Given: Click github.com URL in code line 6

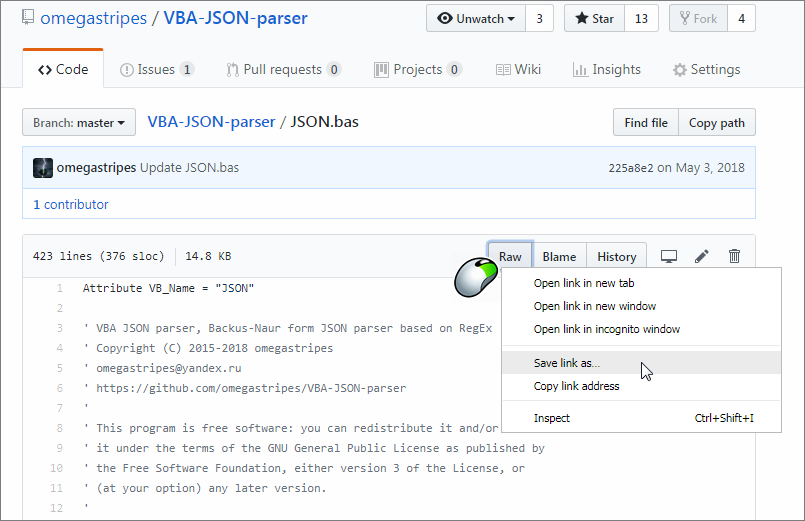Looking at the screenshot, I should pos(251,388).
